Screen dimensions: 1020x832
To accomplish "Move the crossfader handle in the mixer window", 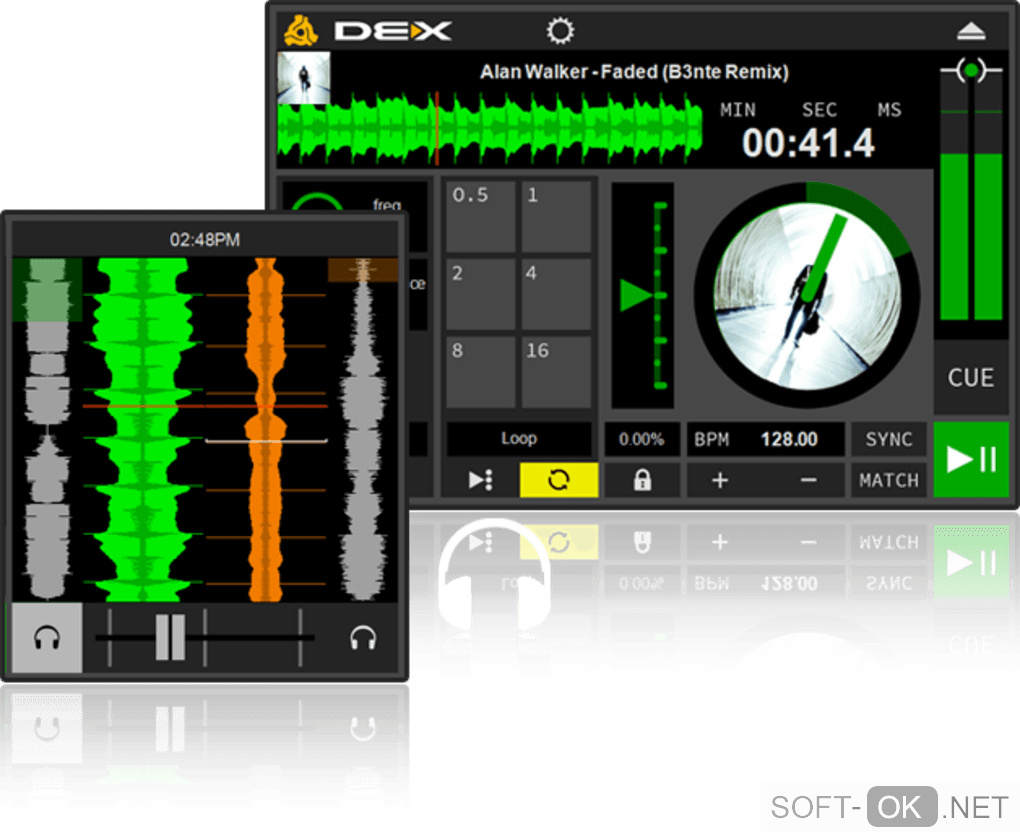I will click(x=170, y=637).
